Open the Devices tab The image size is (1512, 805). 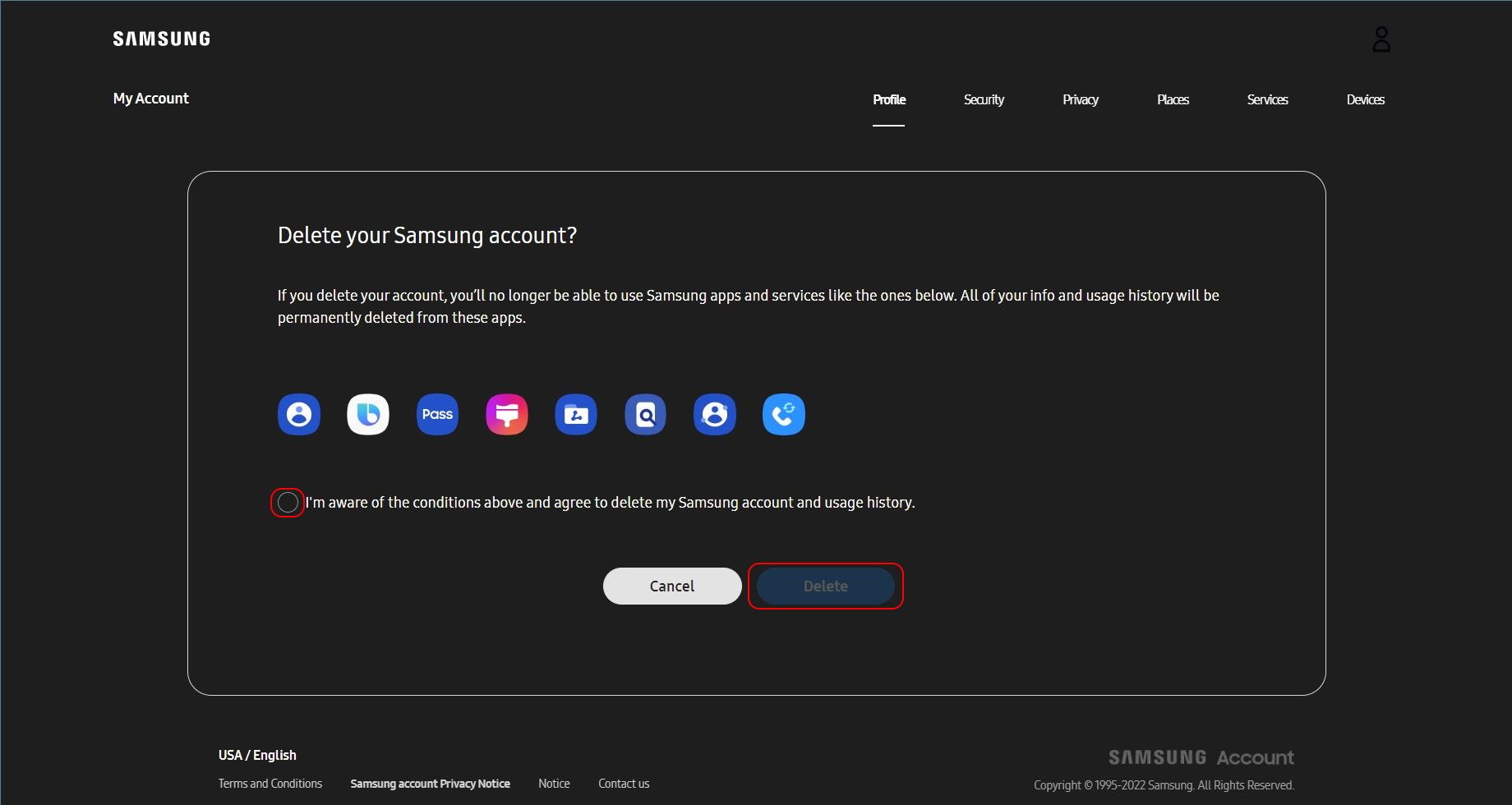(1365, 99)
